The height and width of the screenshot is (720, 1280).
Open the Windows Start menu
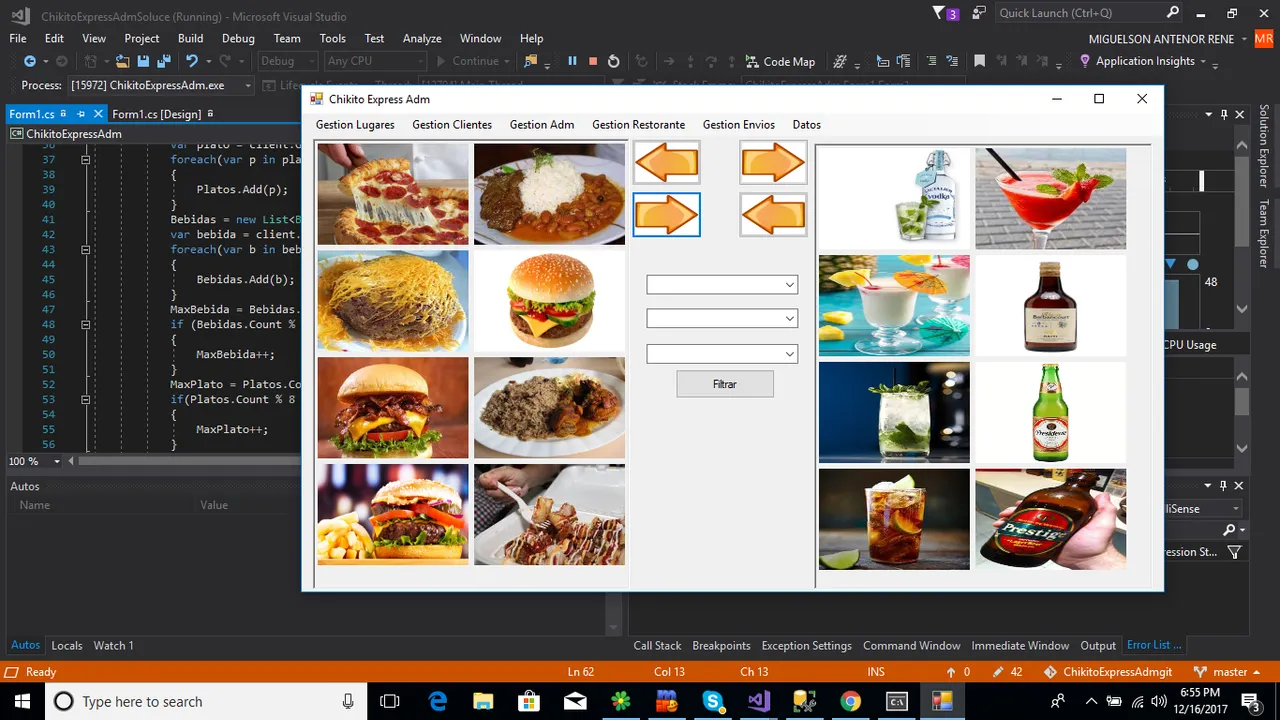[x=22, y=701]
